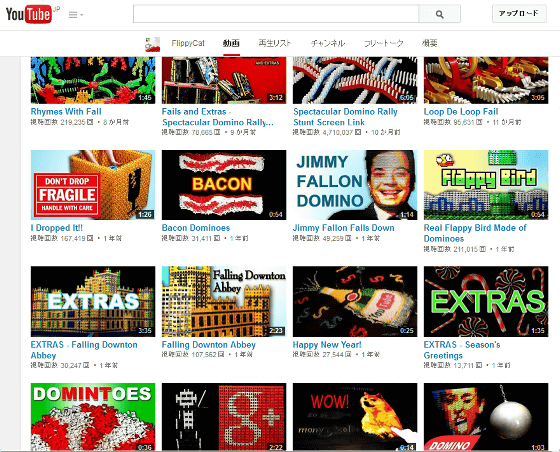Open the Spectacular Domino Rally thumbnail

355,80
